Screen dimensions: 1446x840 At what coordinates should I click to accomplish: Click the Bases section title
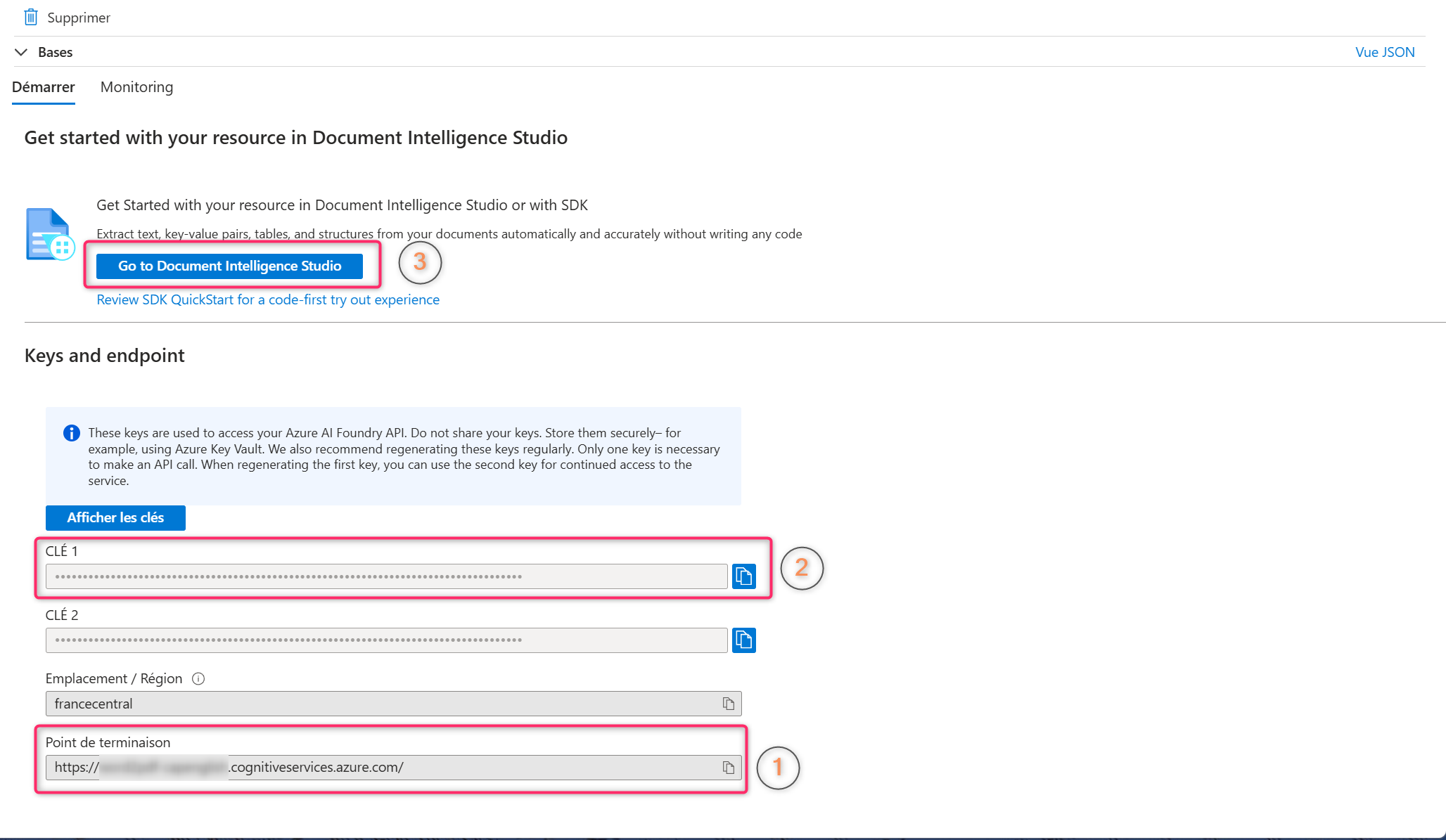(56, 52)
